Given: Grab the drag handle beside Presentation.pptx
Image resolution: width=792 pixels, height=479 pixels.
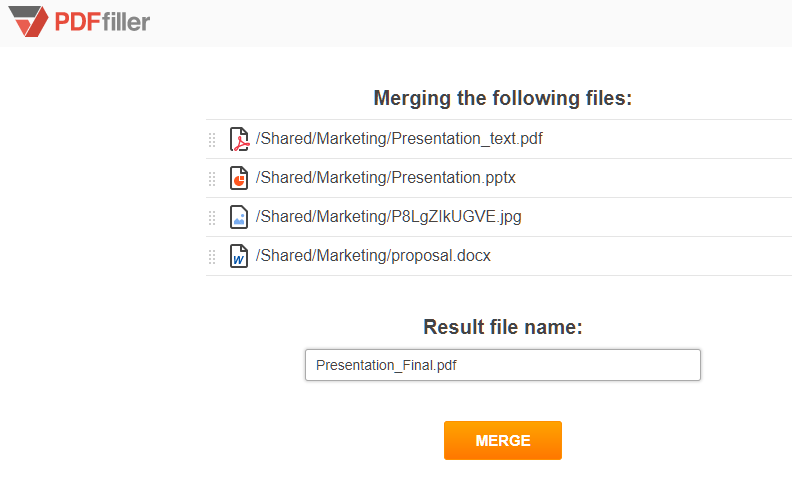Looking at the screenshot, I should [x=212, y=178].
